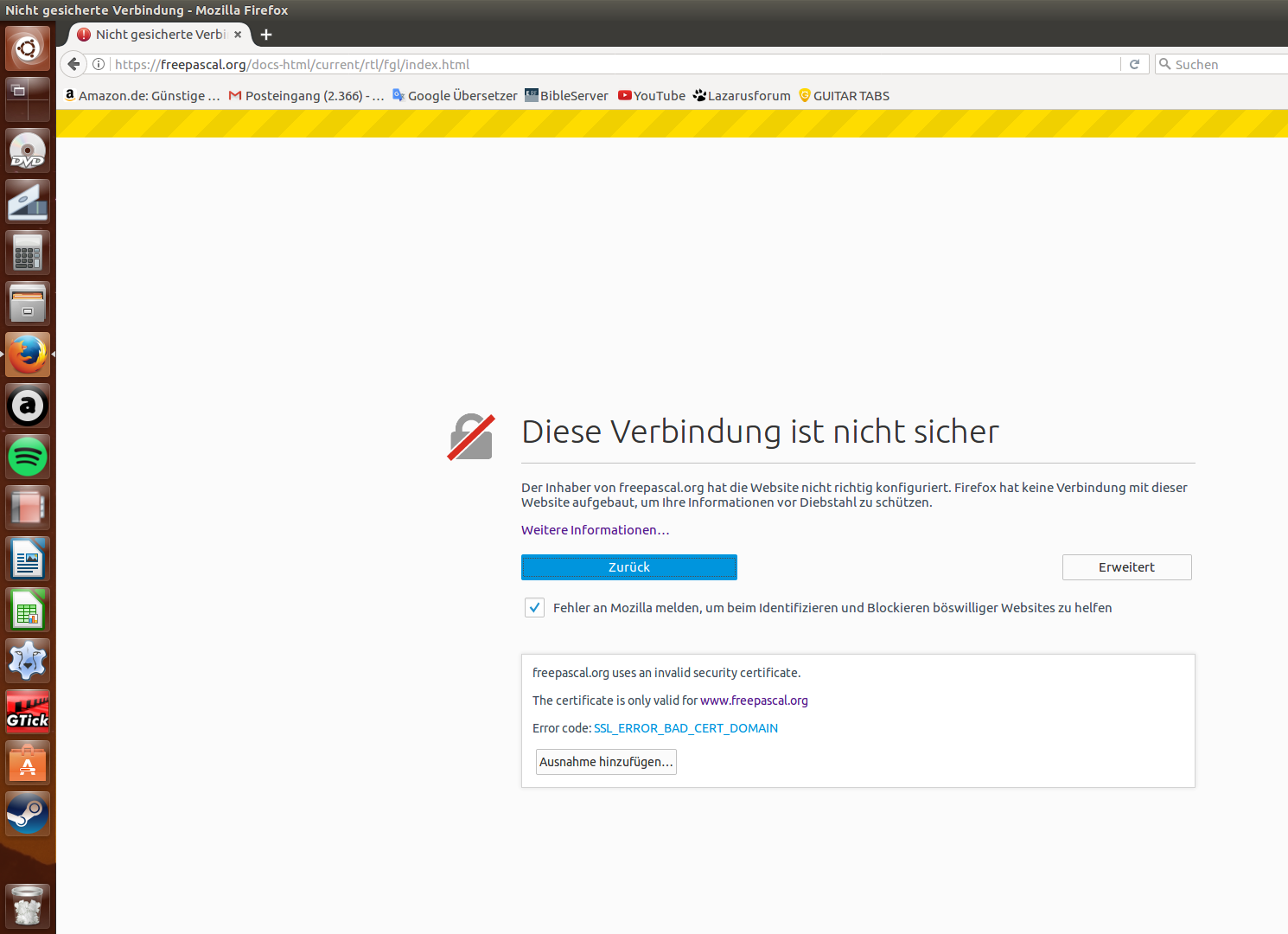Screen dimensions: 1288x934
Task: Open Steam from the launcher
Action: 28,814
